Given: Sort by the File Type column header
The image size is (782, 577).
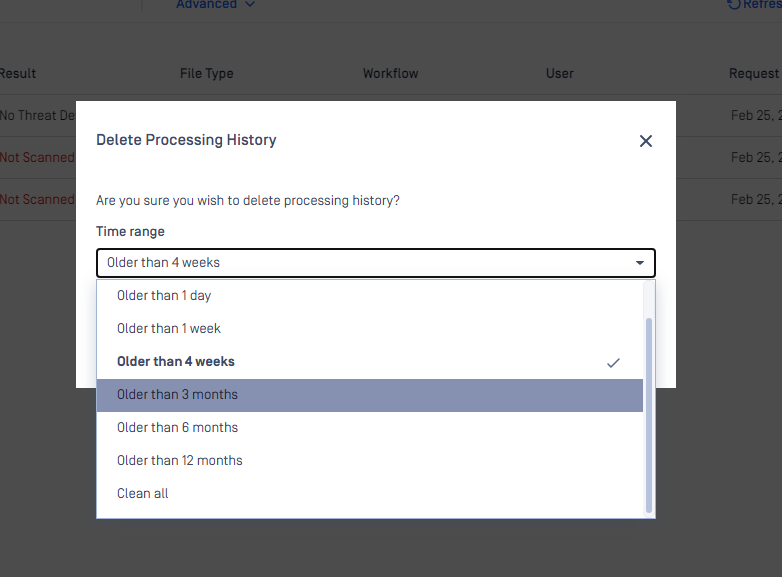Looking at the screenshot, I should click(x=206, y=73).
